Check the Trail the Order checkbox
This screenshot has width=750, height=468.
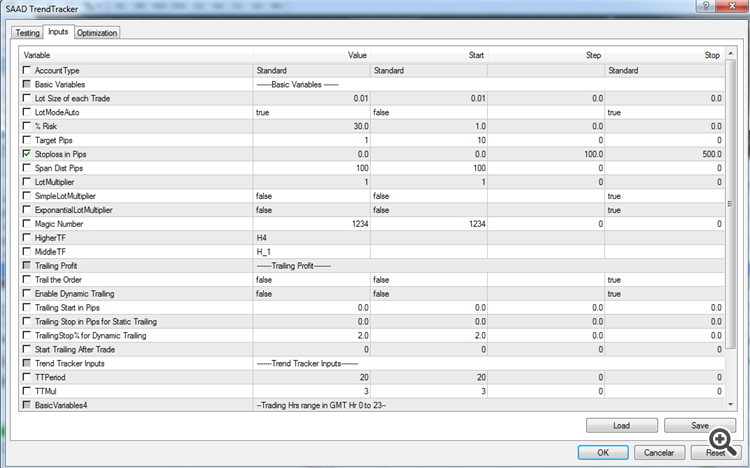[27, 279]
